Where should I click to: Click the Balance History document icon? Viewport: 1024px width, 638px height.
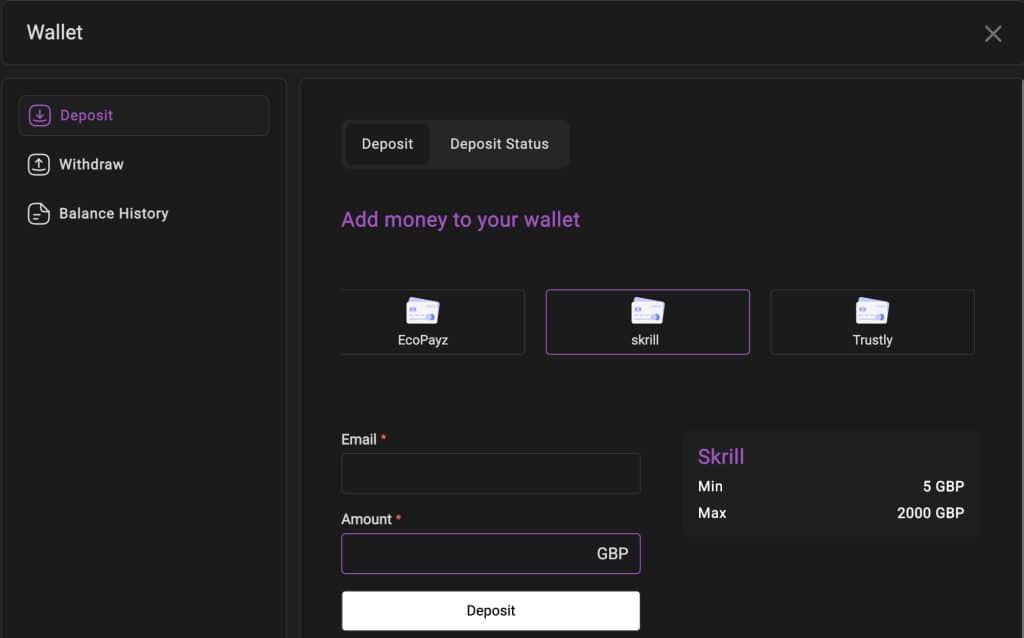click(39, 214)
